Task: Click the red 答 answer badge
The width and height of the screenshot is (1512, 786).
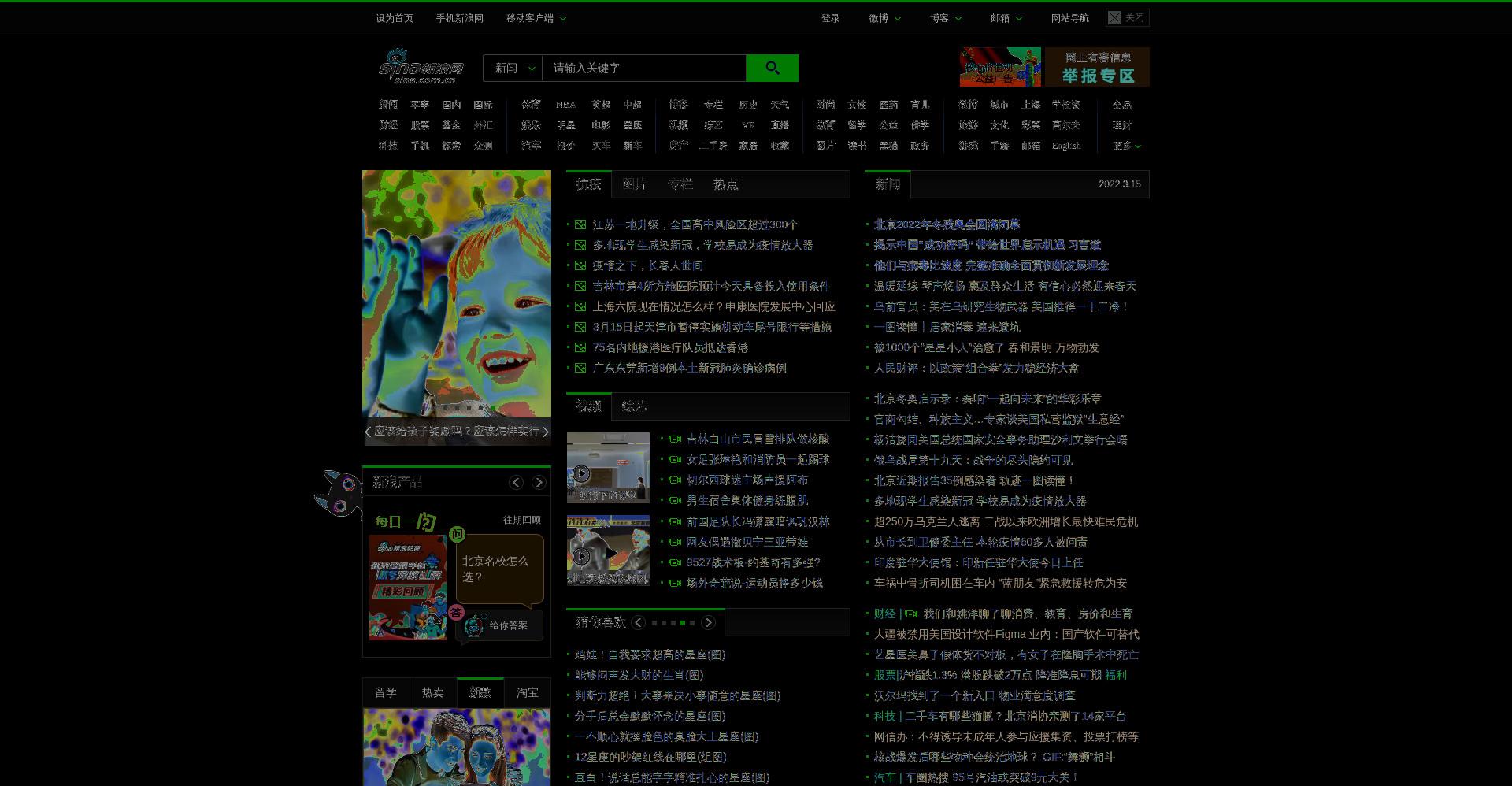Action: tap(456, 612)
